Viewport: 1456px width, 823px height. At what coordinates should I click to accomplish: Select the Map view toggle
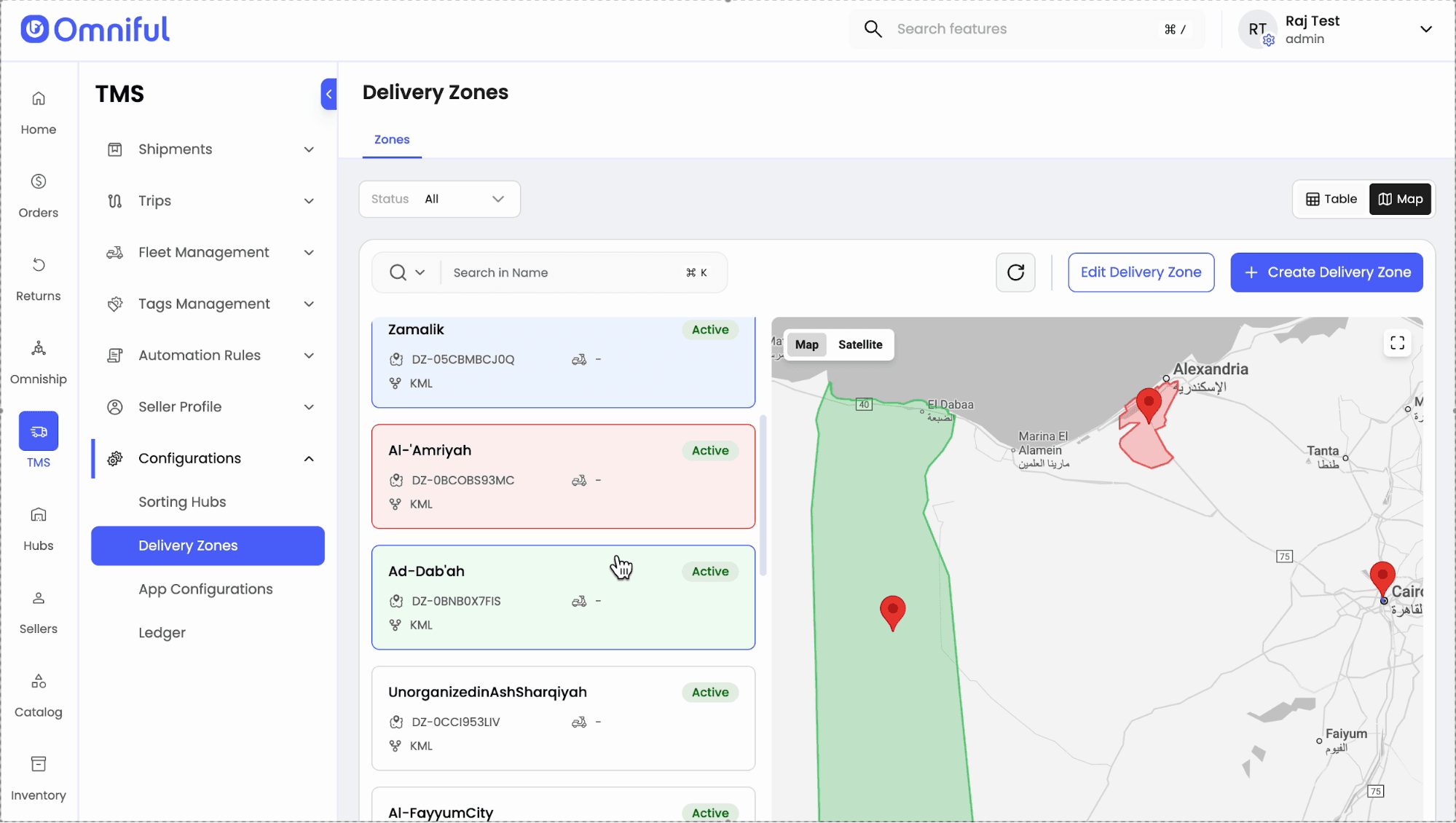[1400, 199]
